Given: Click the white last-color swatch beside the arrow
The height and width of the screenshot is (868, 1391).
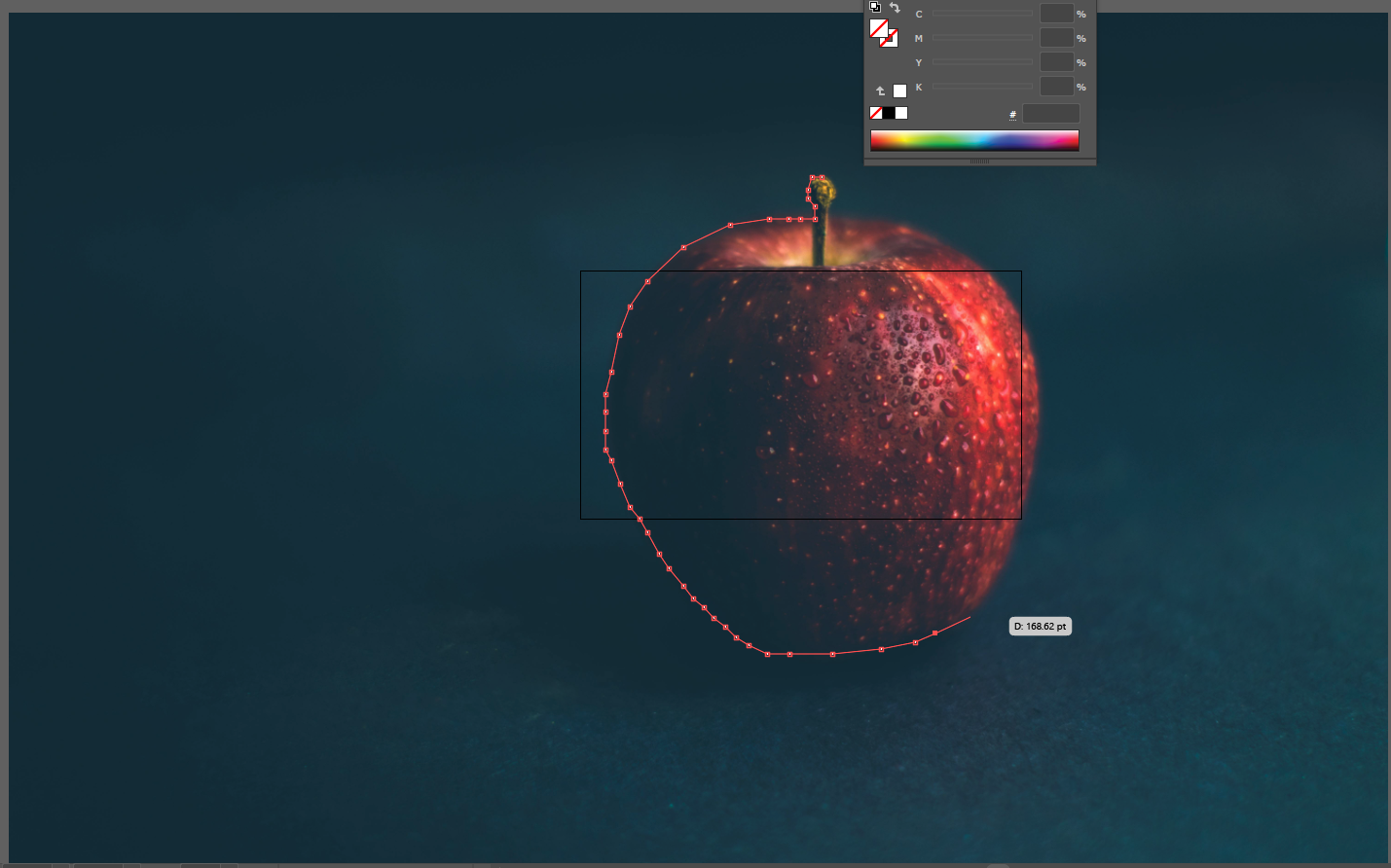Looking at the screenshot, I should 899,90.
